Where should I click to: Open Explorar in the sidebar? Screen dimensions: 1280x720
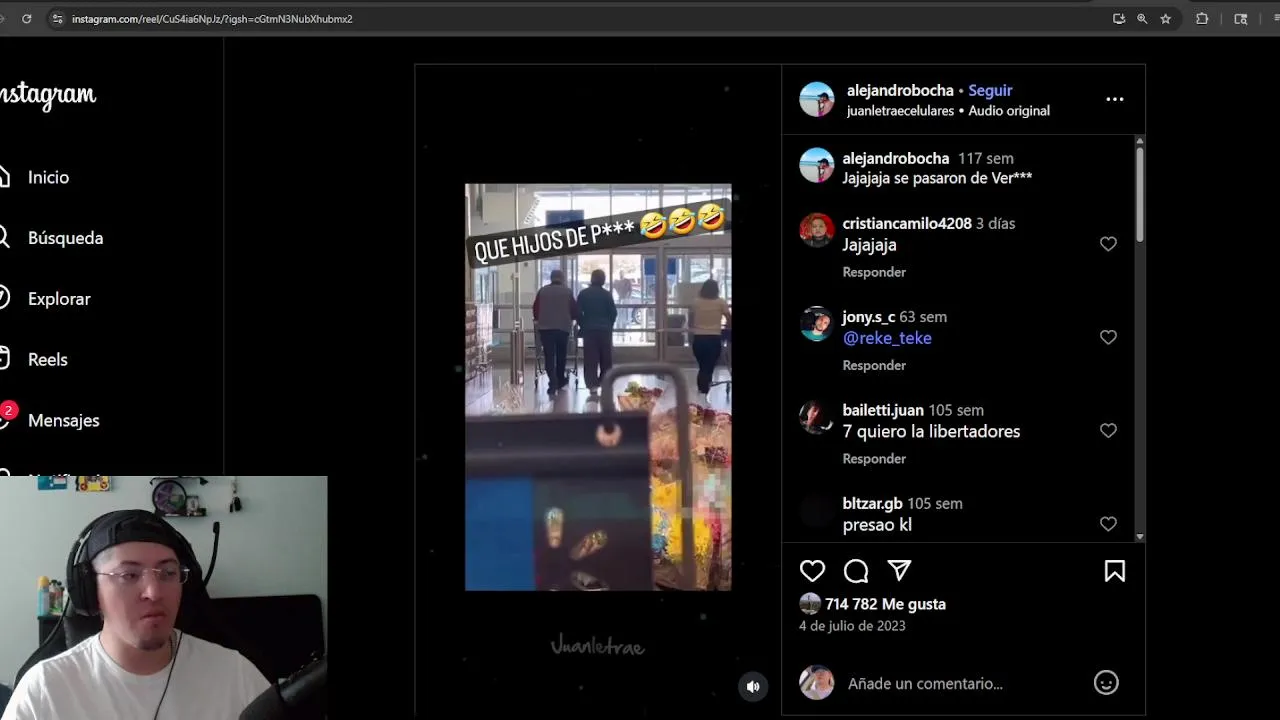pyautogui.click(x=59, y=299)
